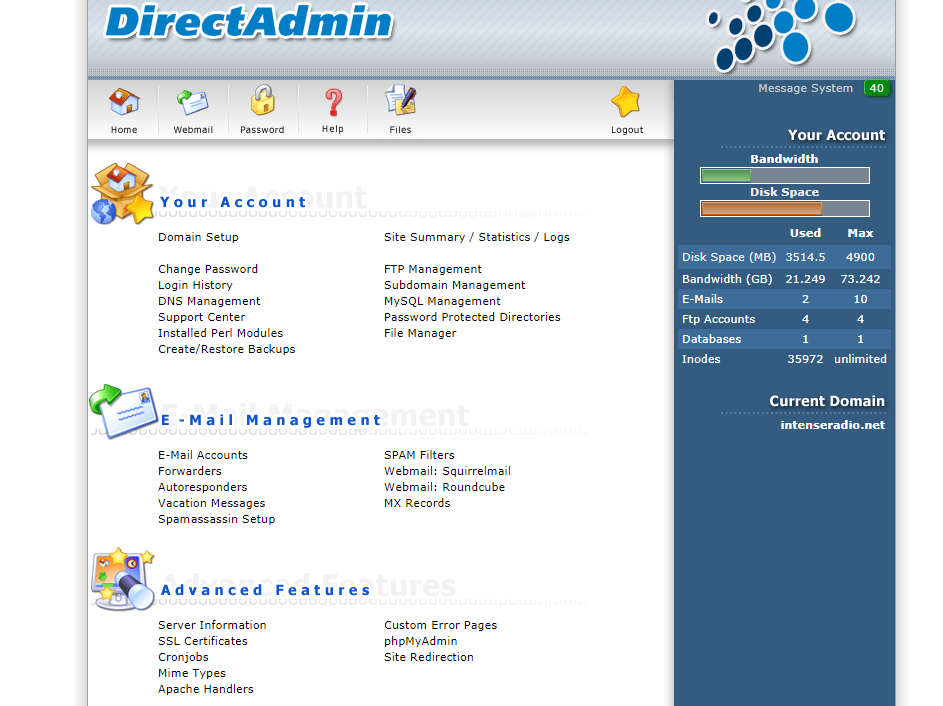Set up Vacation Messages
This screenshot has height=706, width=943.
tap(212, 503)
